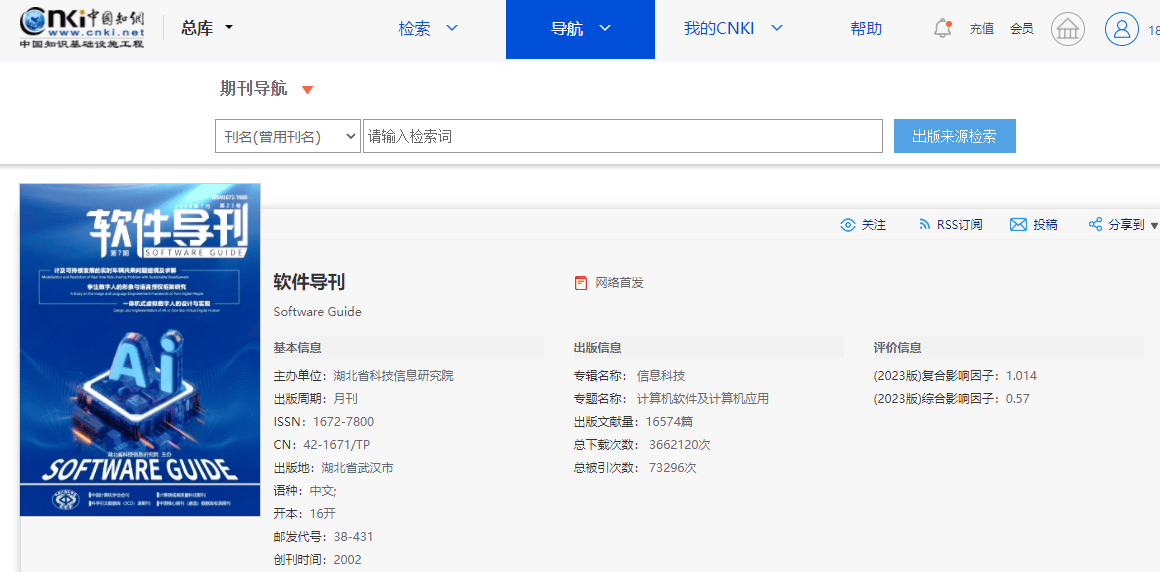Click the 投稿 submission link
The image size is (1160, 572).
coord(1045,225)
